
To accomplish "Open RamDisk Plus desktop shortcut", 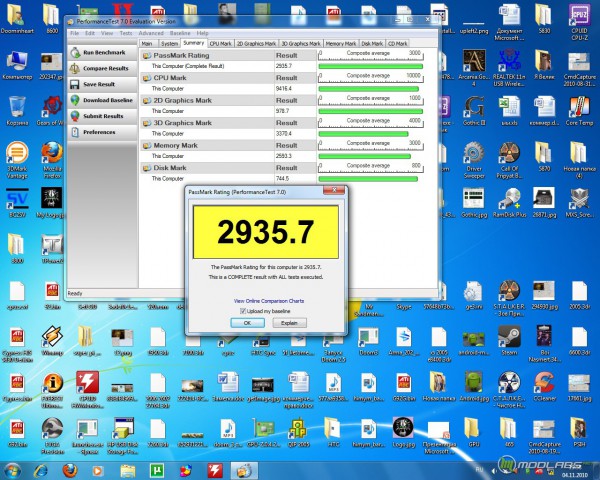I will pyautogui.click(x=509, y=203).
